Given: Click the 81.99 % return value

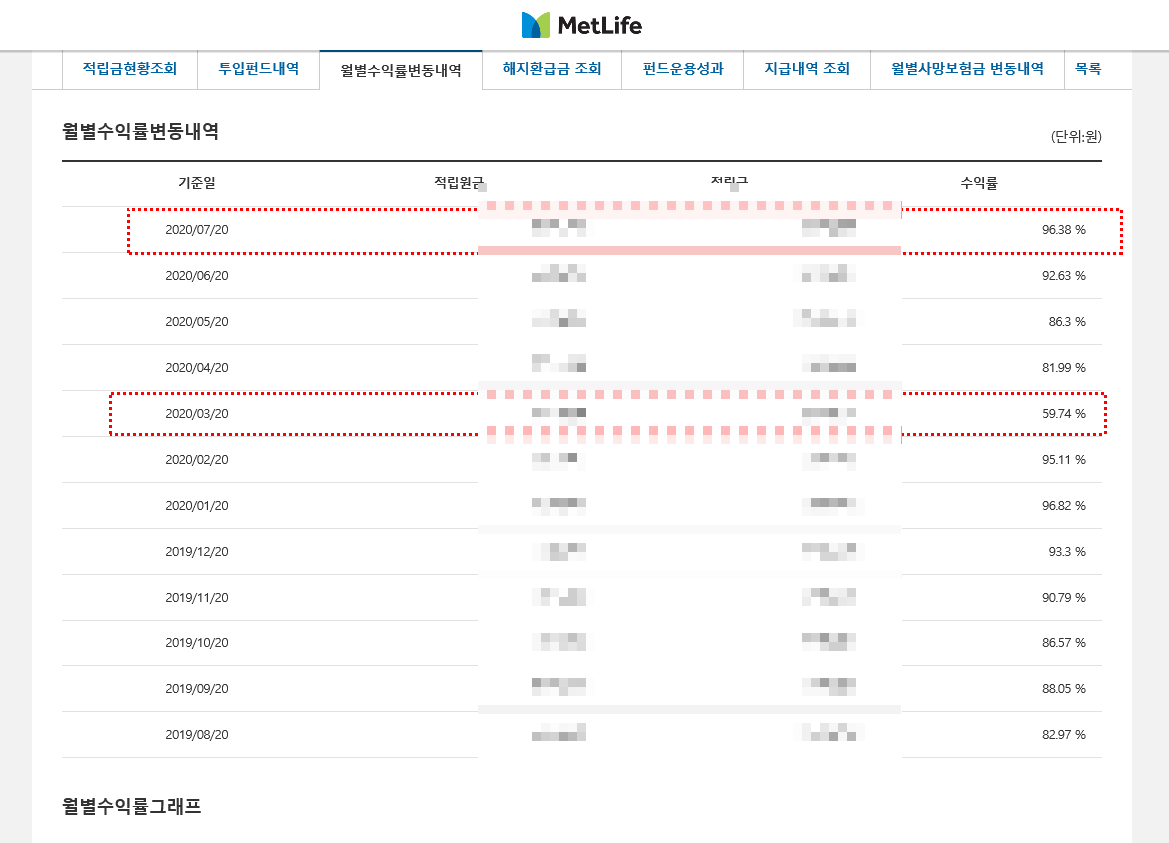Looking at the screenshot, I should [x=1064, y=368].
